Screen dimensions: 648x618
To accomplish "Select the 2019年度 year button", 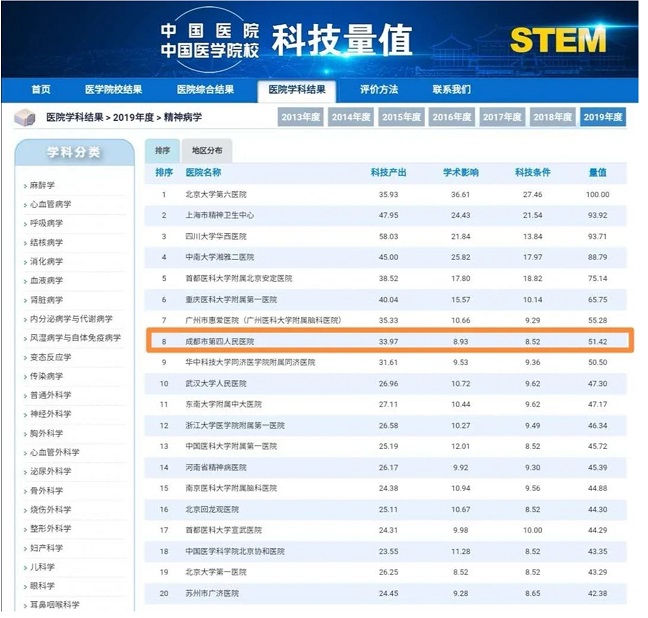I will pos(603,117).
